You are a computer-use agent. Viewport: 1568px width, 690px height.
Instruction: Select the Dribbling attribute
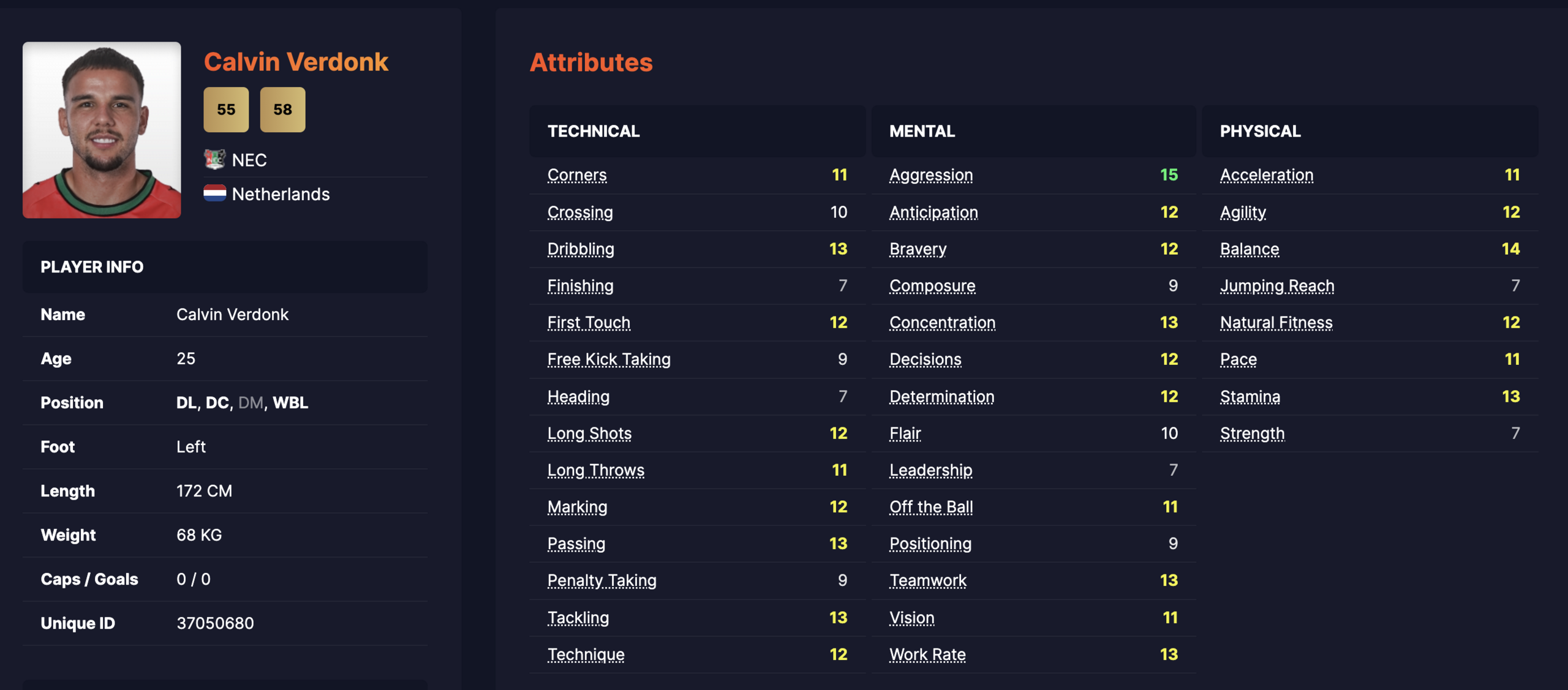tap(580, 249)
